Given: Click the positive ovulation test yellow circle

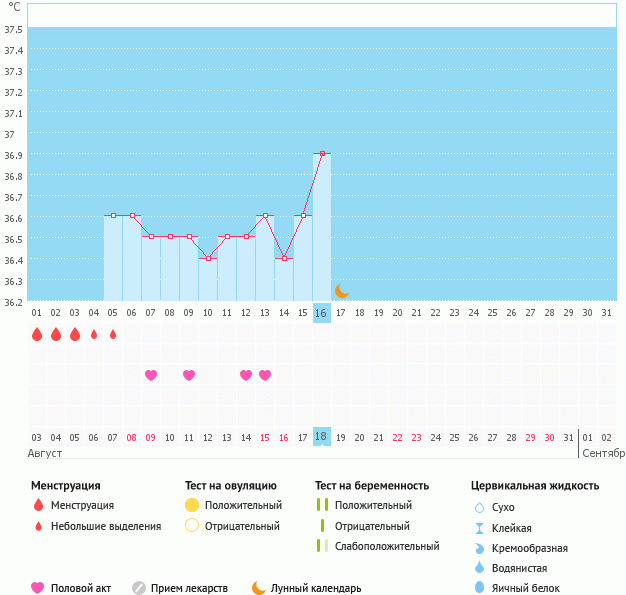Looking at the screenshot, I should [x=192, y=505].
